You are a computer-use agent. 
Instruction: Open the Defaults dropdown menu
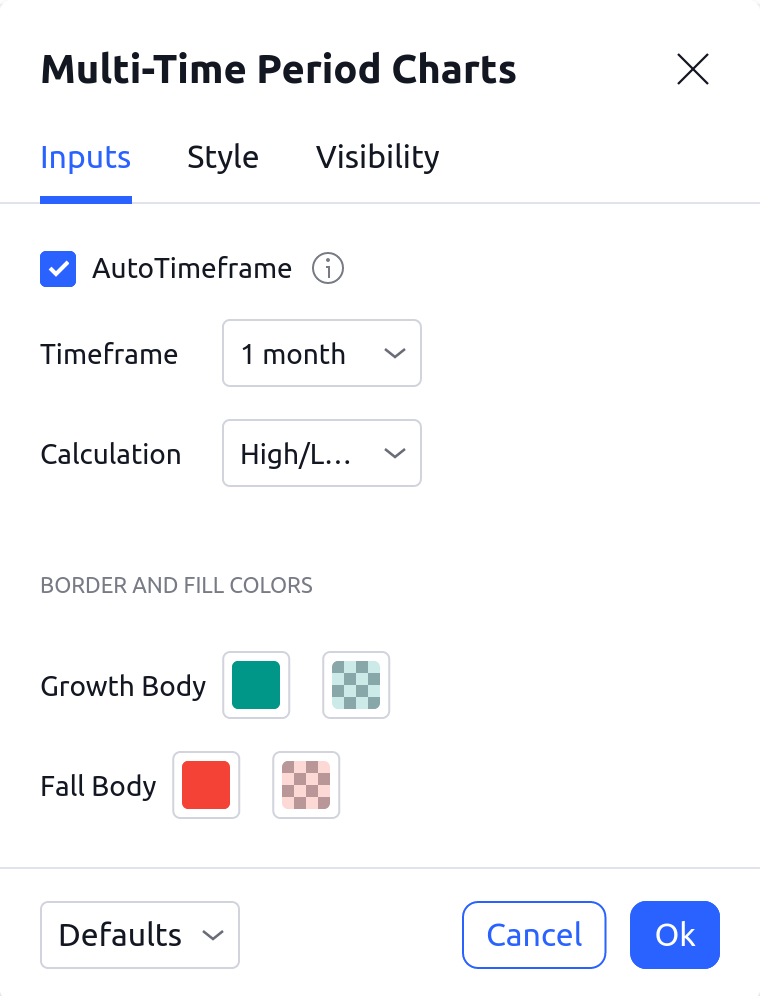(140, 935)
